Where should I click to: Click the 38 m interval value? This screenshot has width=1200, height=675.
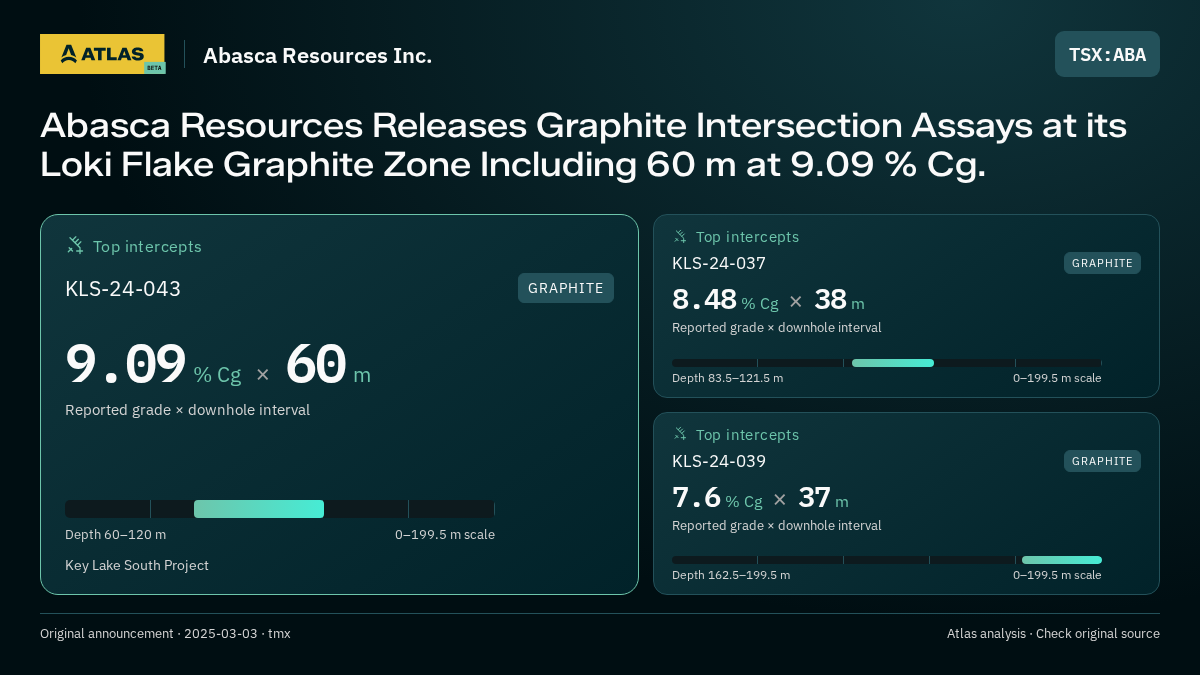(x=839, y=299)
